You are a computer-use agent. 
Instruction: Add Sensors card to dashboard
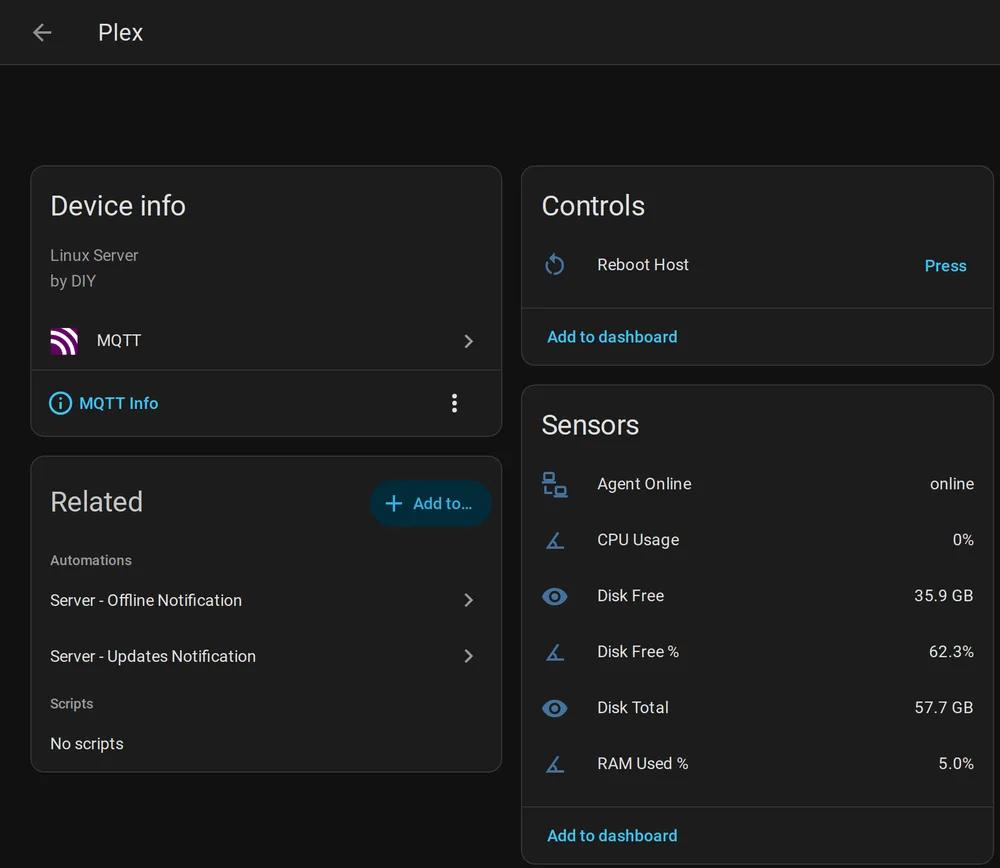612,835
